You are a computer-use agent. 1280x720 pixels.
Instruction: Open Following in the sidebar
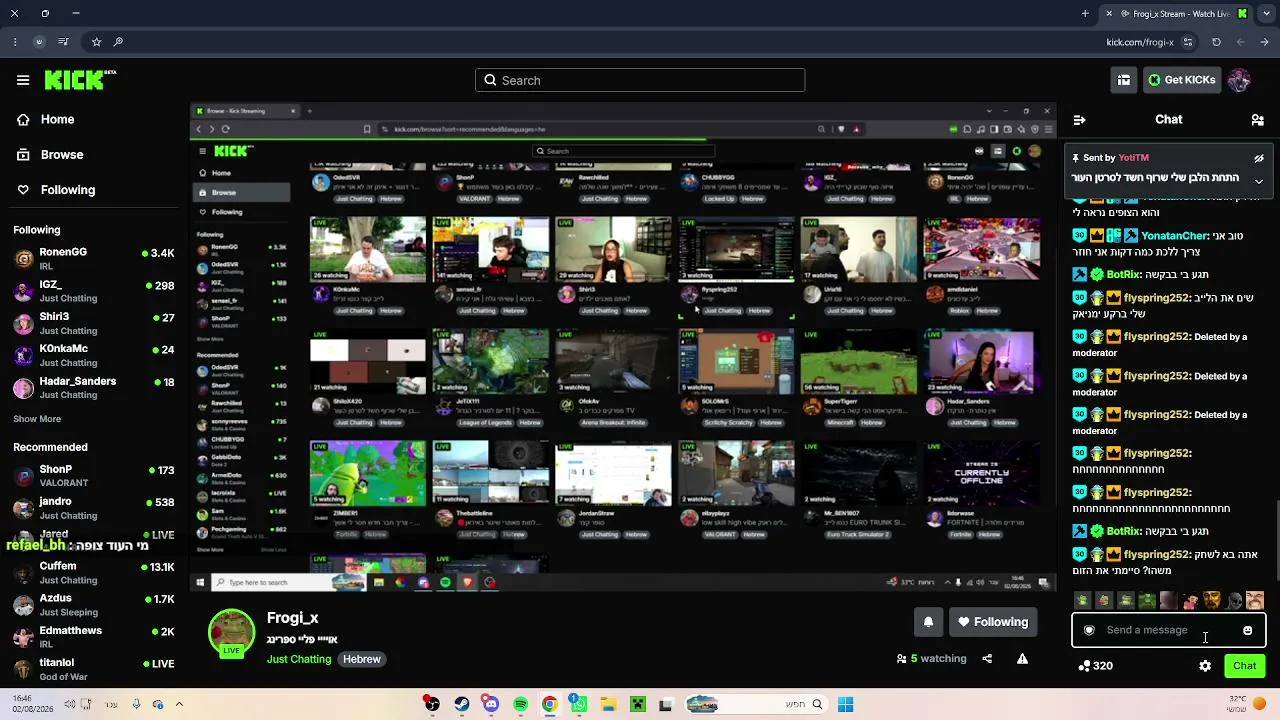tap(56, 190)
